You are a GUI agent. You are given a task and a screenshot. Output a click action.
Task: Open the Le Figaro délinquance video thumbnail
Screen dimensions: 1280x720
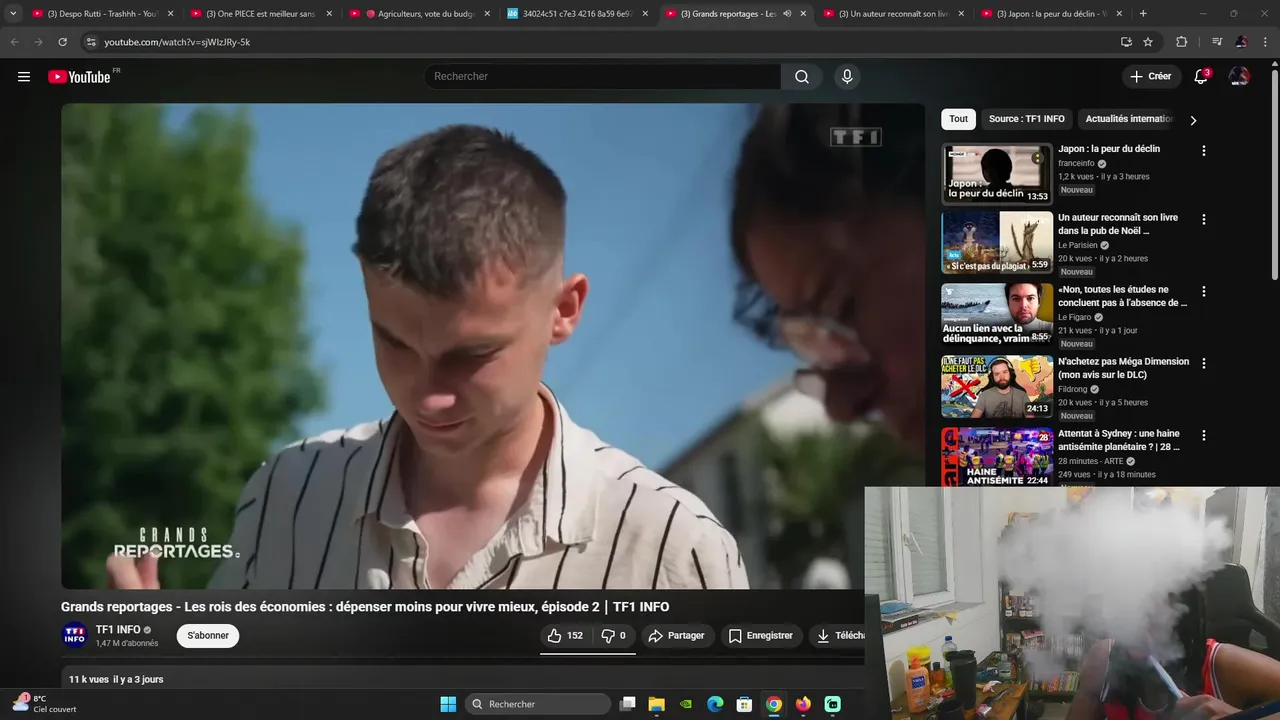click(x=997, y=314)
